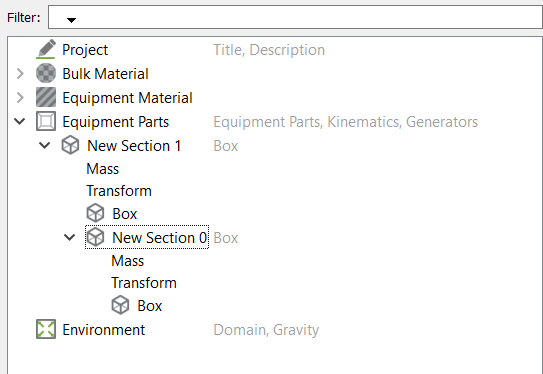The width and height of the screenshot is (543, 374).
Task: Collapse the New Section 1 branch
Action: tap(44, 145)
